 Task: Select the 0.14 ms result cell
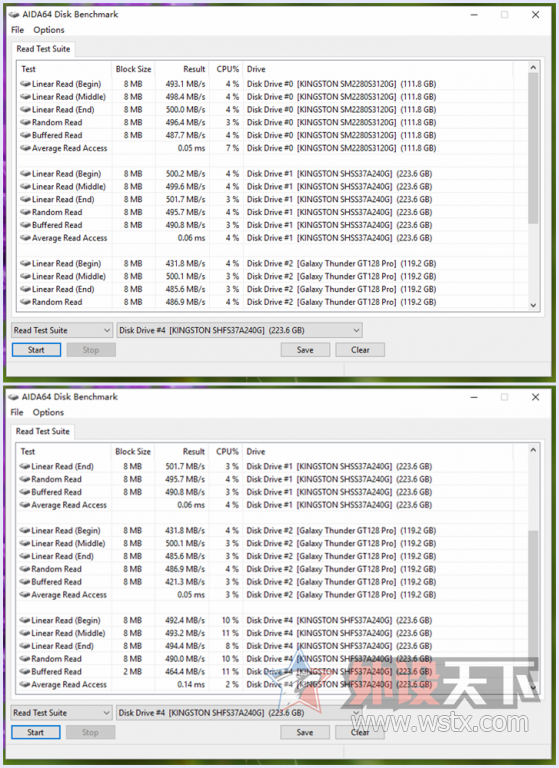click(x=191, y=684)
